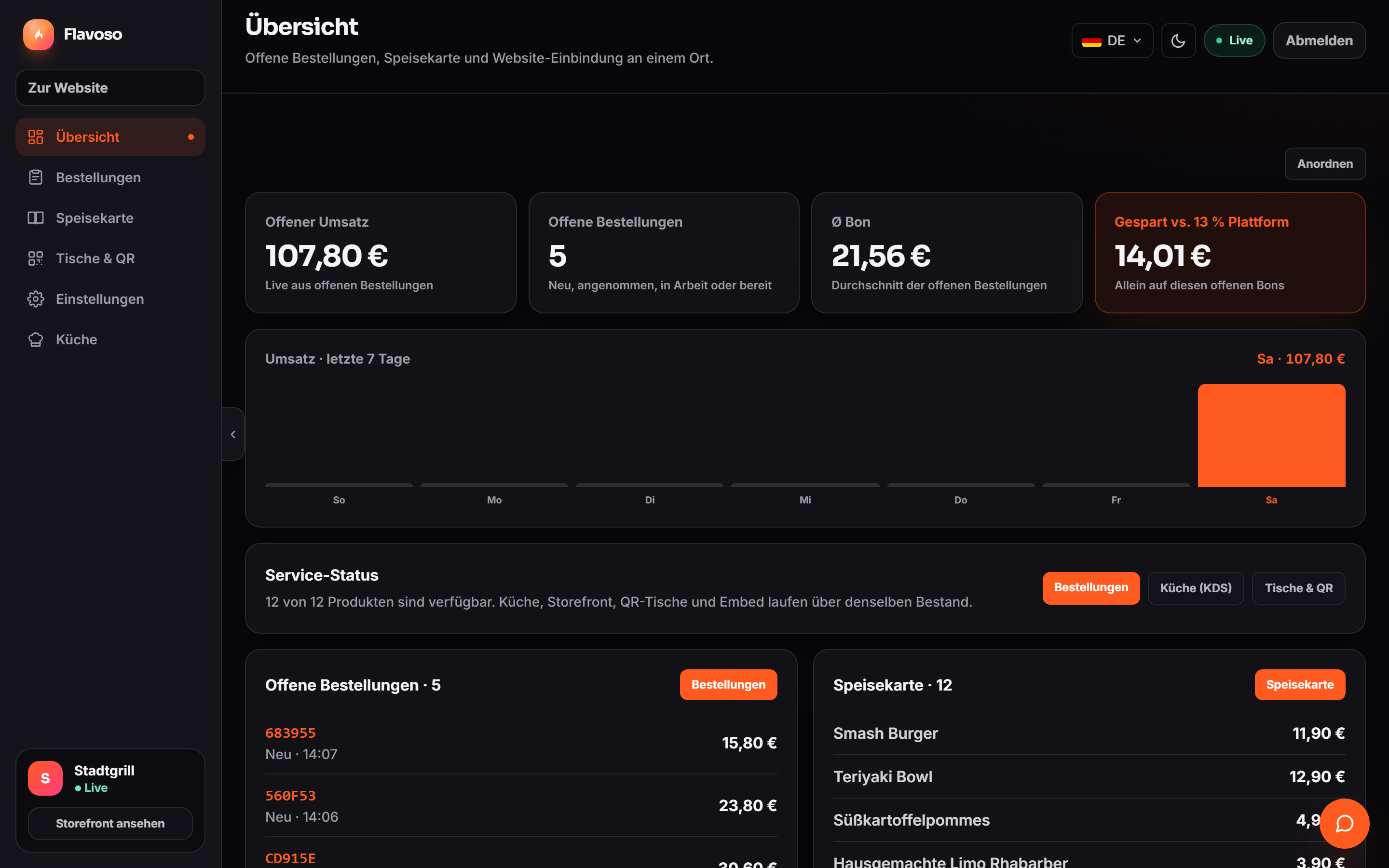
Task: Click the Küche chef hat icon
Action: tap(36, 339)
